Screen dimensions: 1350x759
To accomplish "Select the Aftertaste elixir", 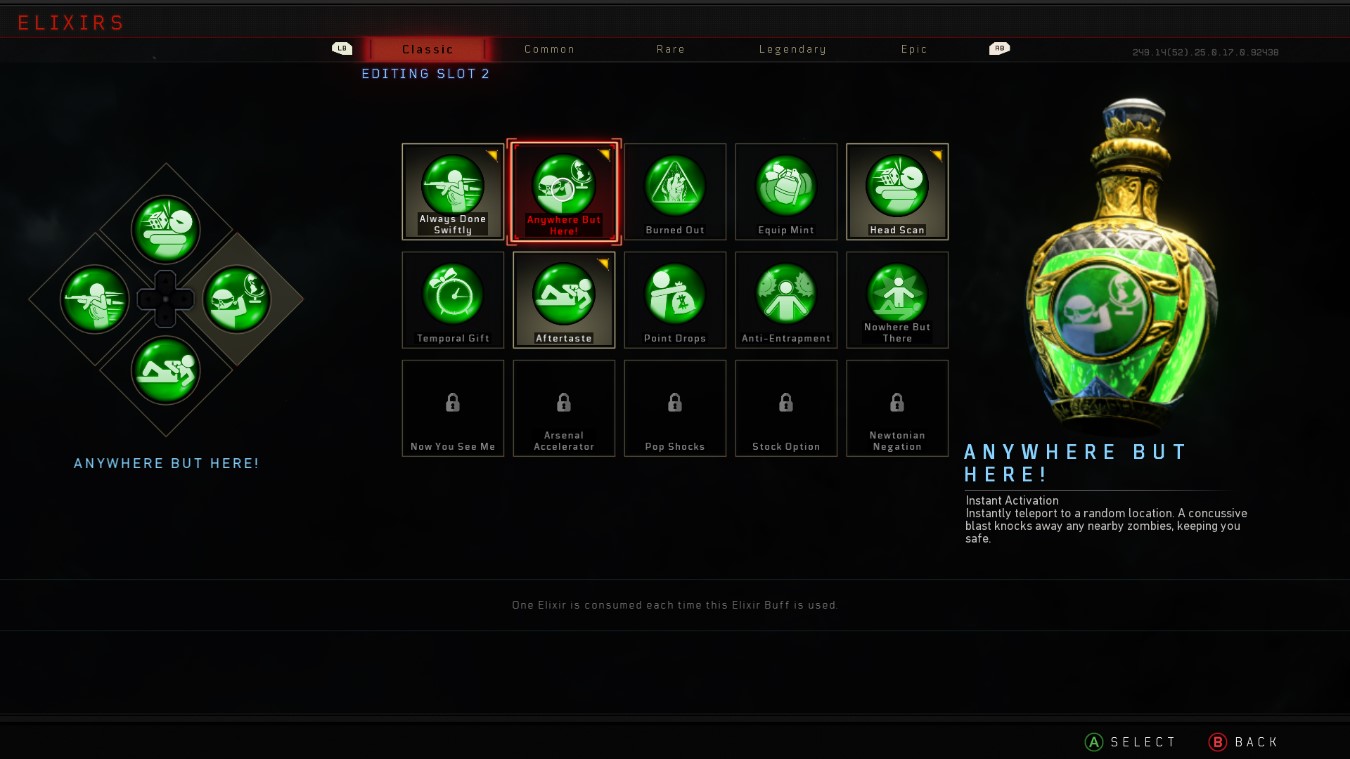I will pos(564,300).
